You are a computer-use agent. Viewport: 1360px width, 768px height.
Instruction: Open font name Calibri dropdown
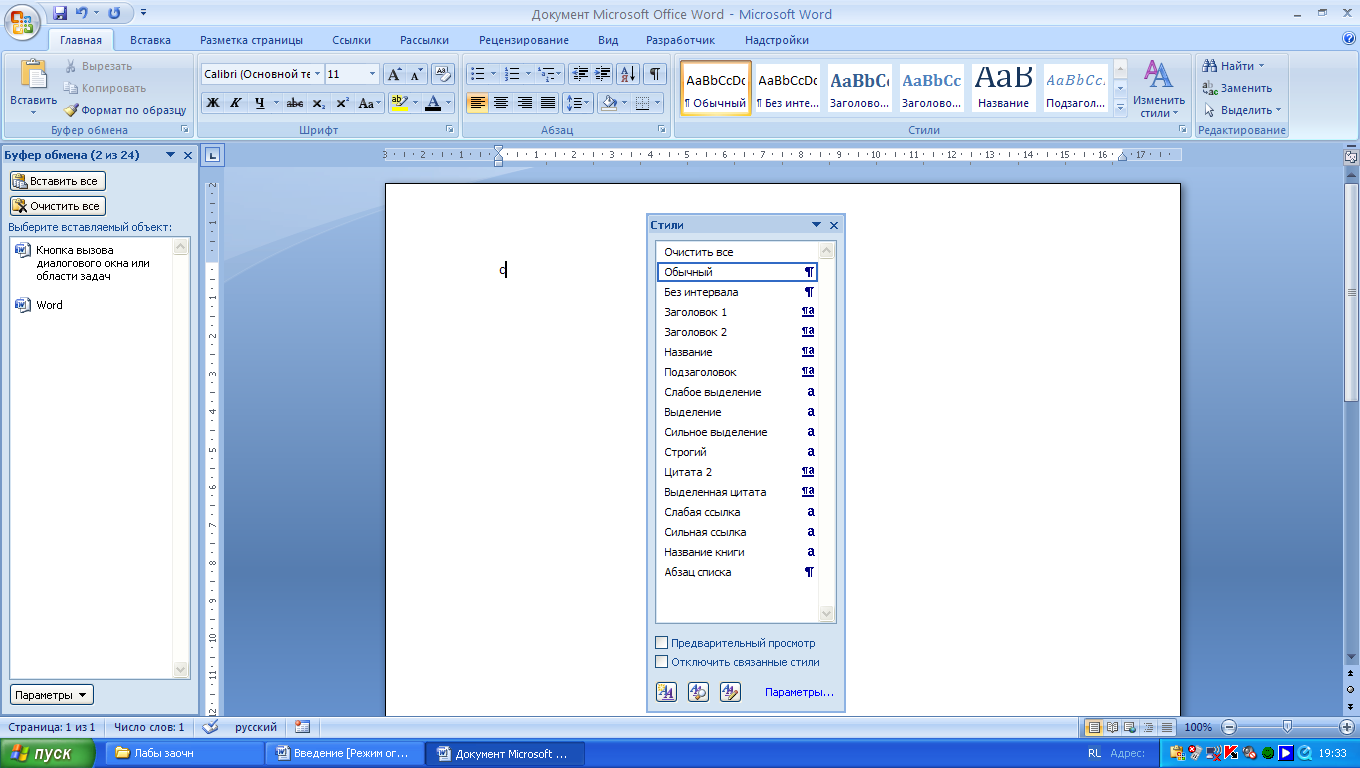(318, 74)
